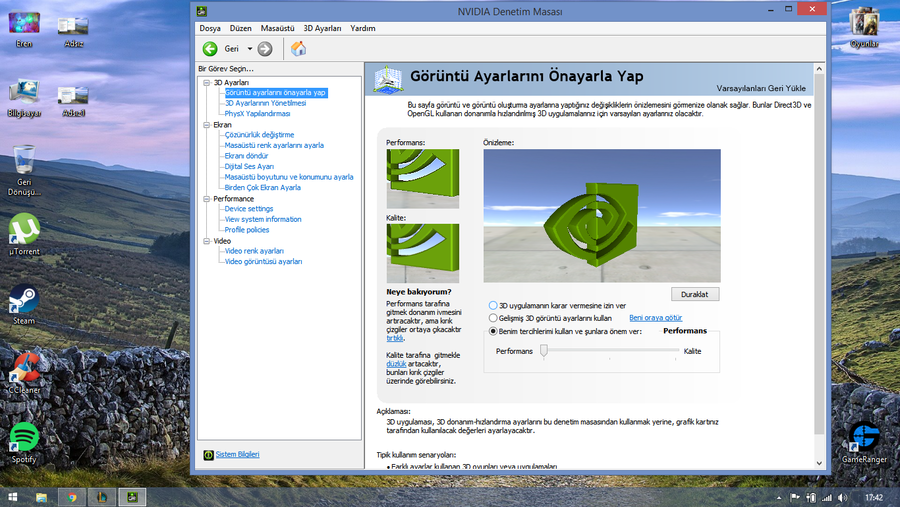Click the Sistem Bilgileri icon

click(208, 455)
